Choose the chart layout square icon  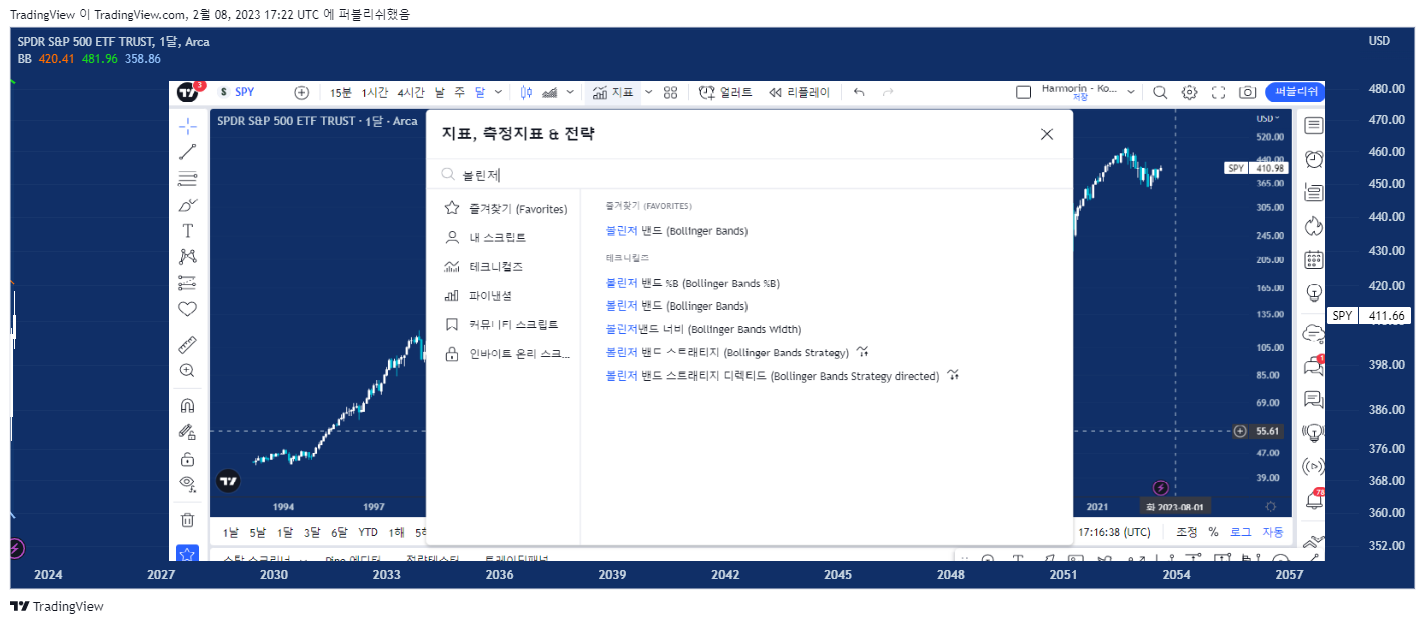1023,92
